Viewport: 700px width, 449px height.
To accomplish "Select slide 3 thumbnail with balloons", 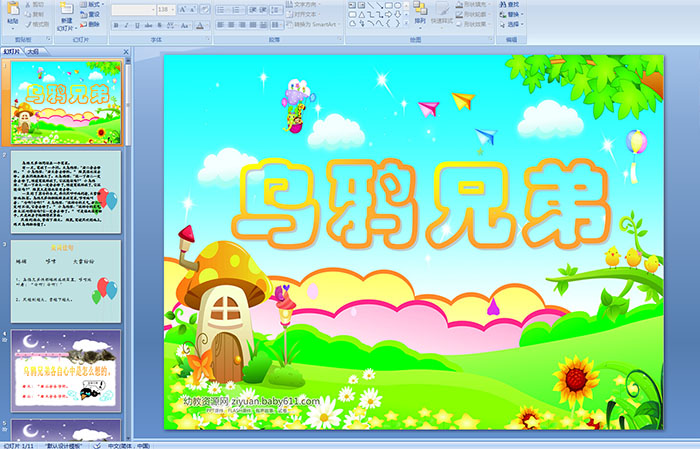I will pyautogui.click(x=66, y=282).
